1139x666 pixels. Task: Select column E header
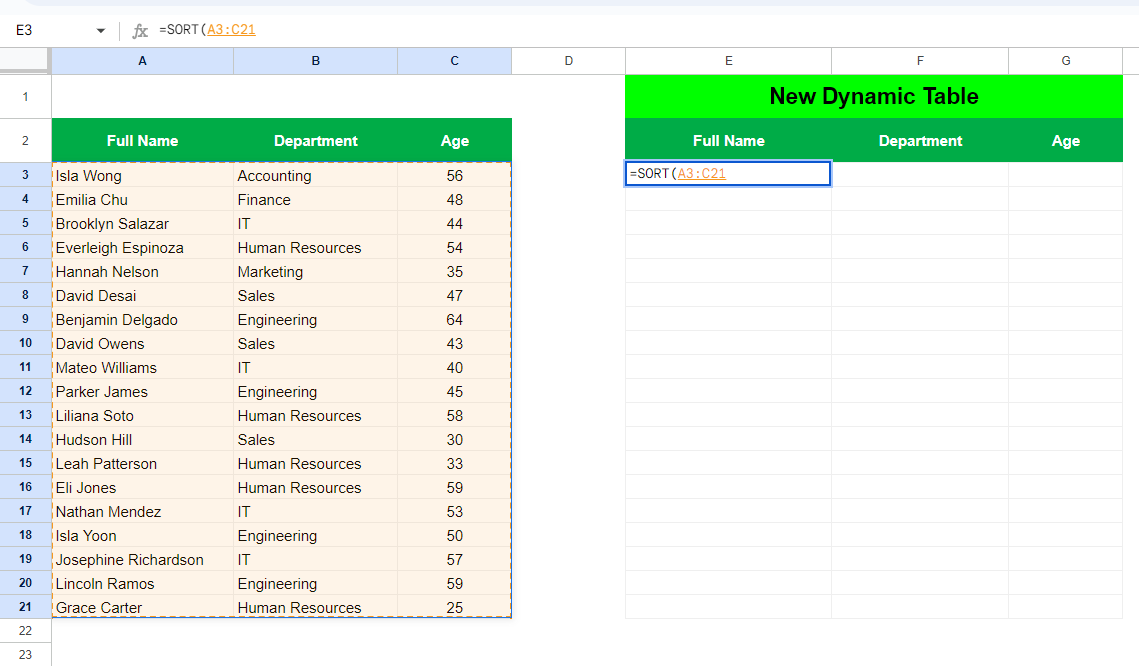pyautogui.click(x=729, y=61)
